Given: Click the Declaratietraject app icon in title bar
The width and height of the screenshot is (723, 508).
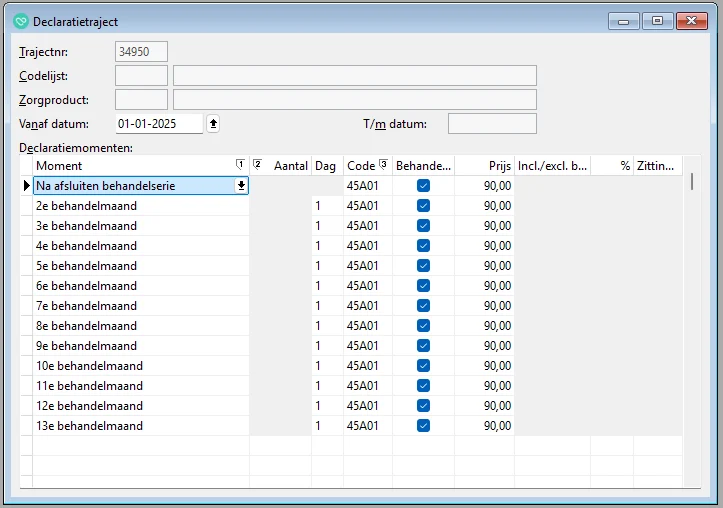Looking at the screenshot, I should (21, 21).
